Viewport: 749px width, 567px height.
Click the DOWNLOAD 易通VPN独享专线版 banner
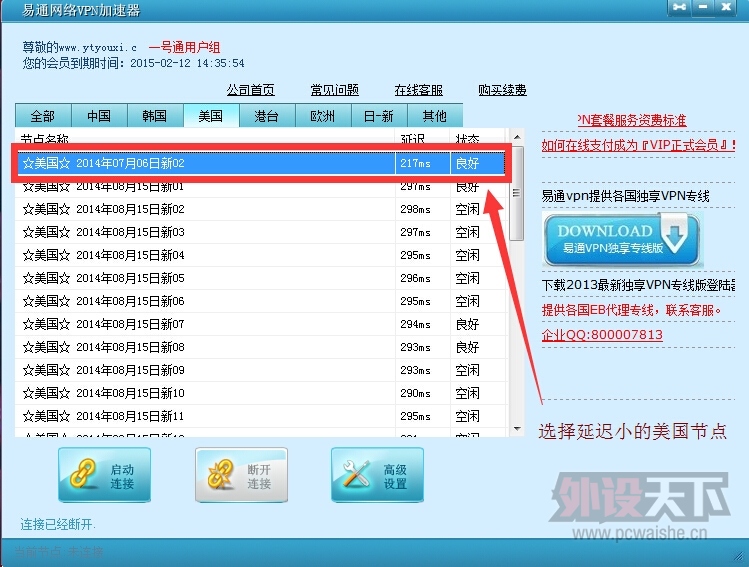click(x=621, y=239)
